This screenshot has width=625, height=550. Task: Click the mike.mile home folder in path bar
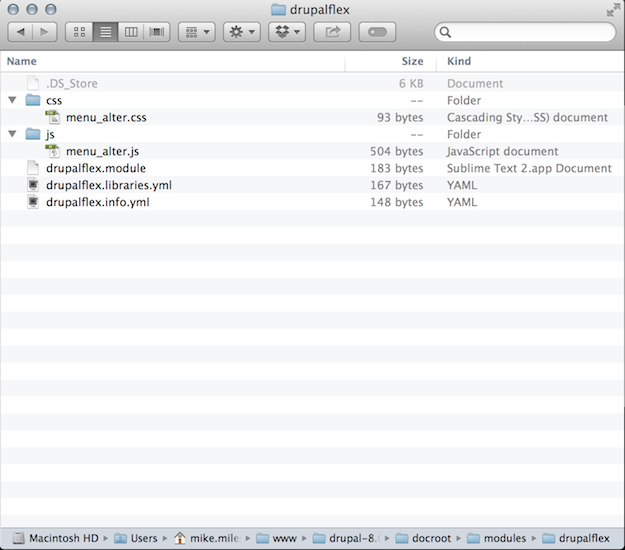coord(206,538)
